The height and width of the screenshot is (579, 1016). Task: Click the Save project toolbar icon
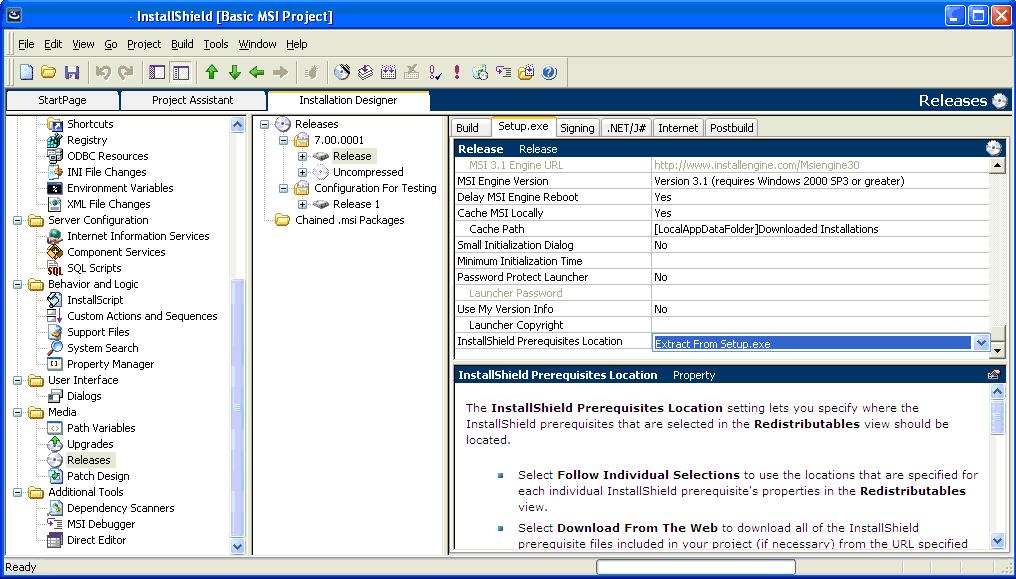tap(71, 72)
